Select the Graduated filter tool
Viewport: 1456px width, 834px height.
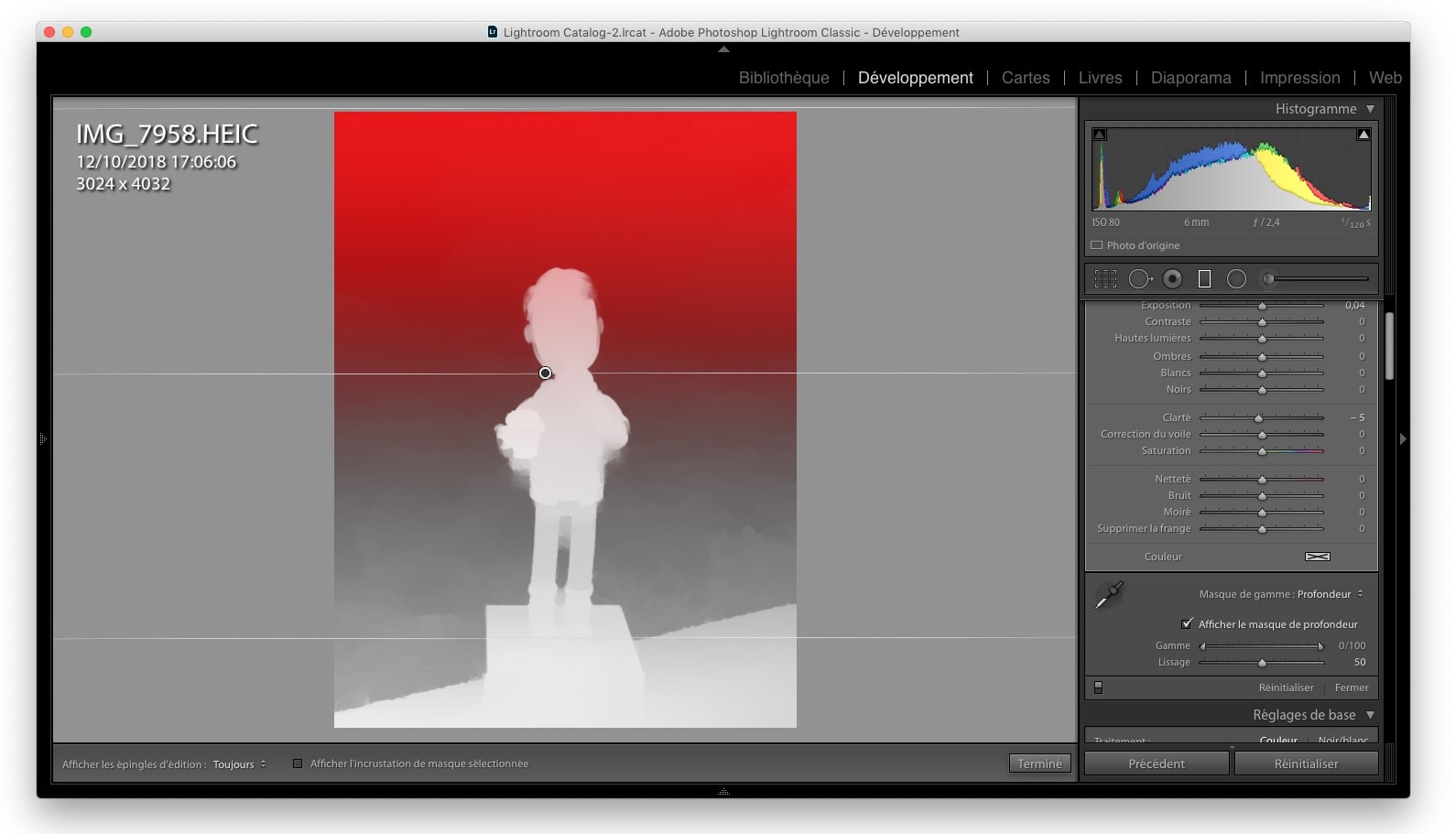point(1205,279)
